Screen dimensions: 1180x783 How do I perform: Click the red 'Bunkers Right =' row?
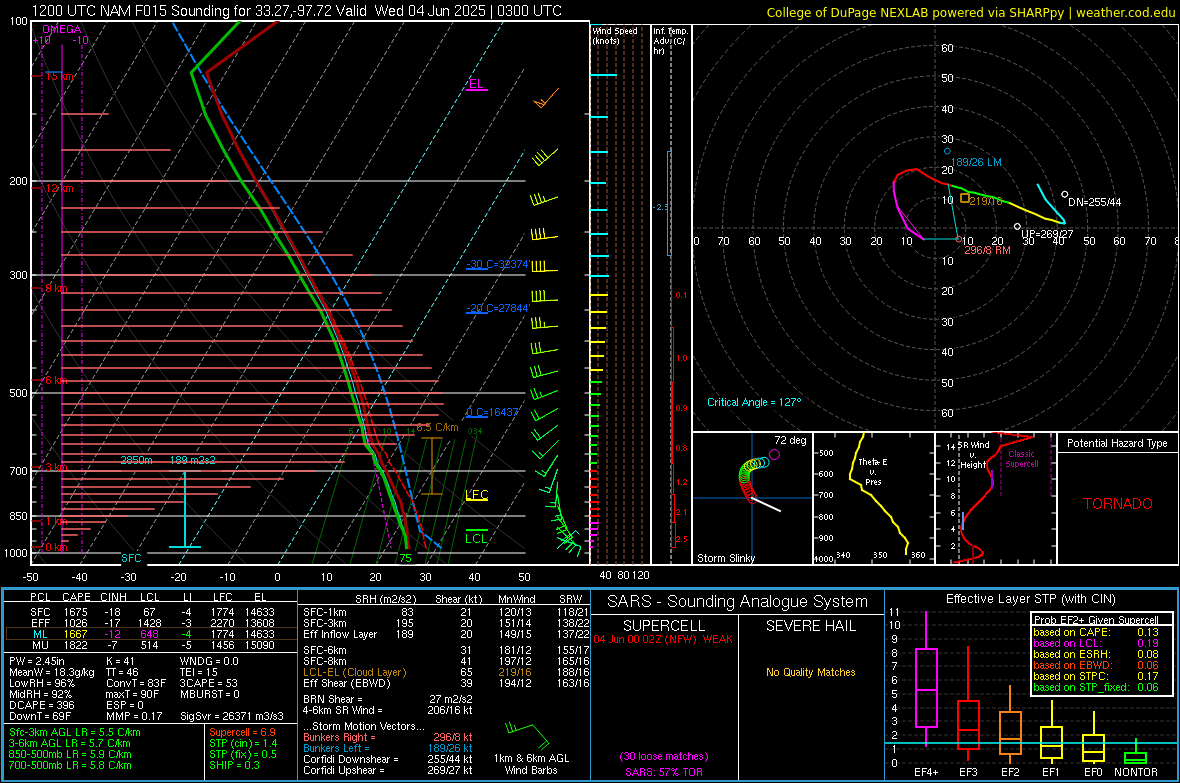coord(387,737)
